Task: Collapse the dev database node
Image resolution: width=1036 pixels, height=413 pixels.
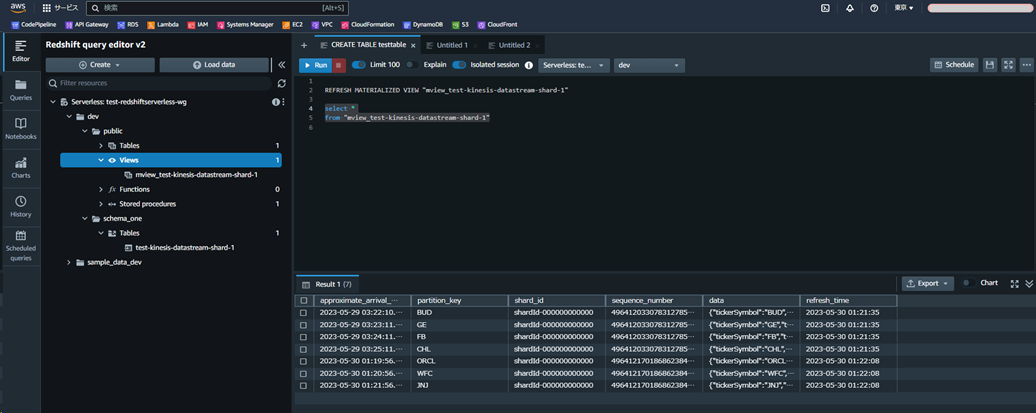Action: (69, 116)
